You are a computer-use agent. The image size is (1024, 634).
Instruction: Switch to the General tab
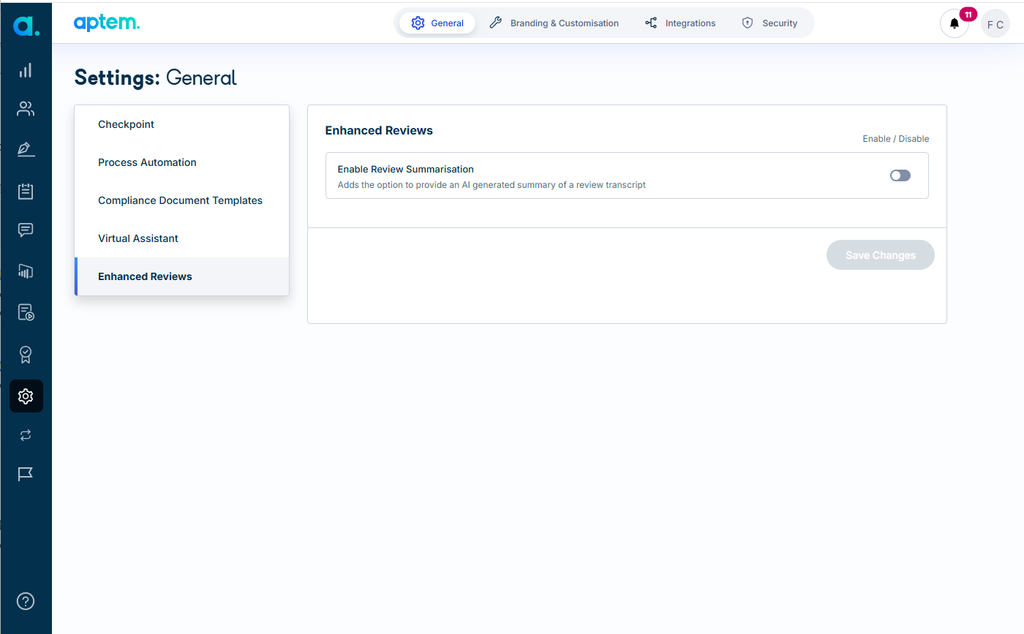438,23
